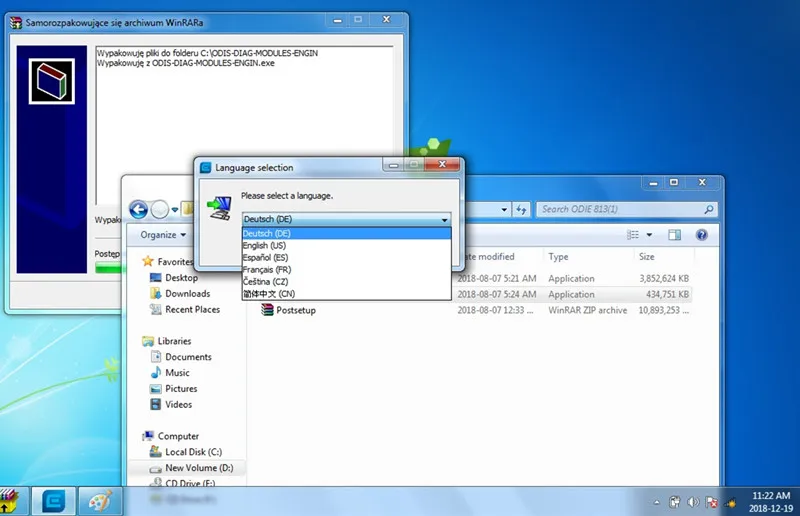Click the WinRAR extraction progress bar
Image resolution: width=800 pixels, height=516 pixels.
click(110, 267)
